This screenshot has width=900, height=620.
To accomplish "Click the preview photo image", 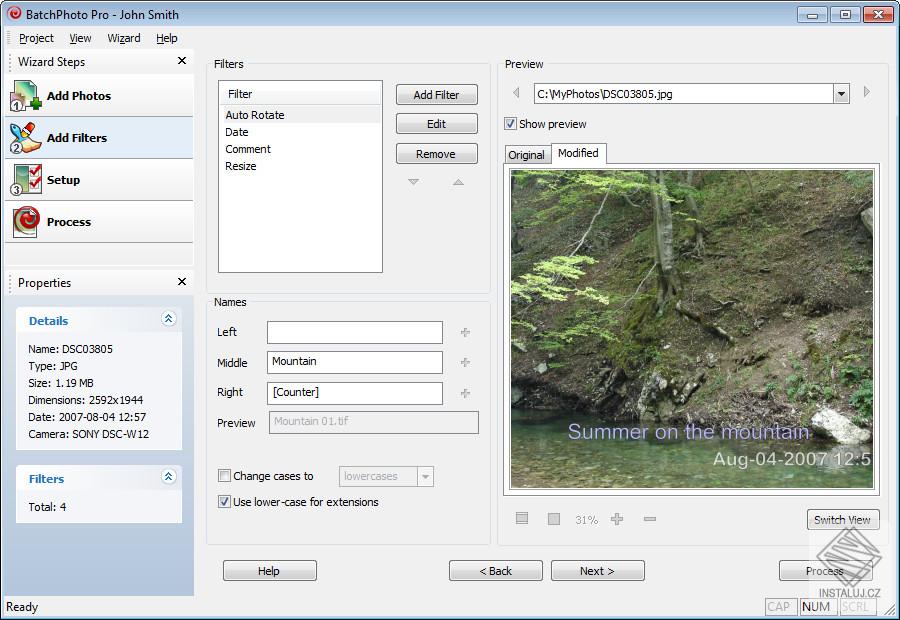I will tap(692, 329).
